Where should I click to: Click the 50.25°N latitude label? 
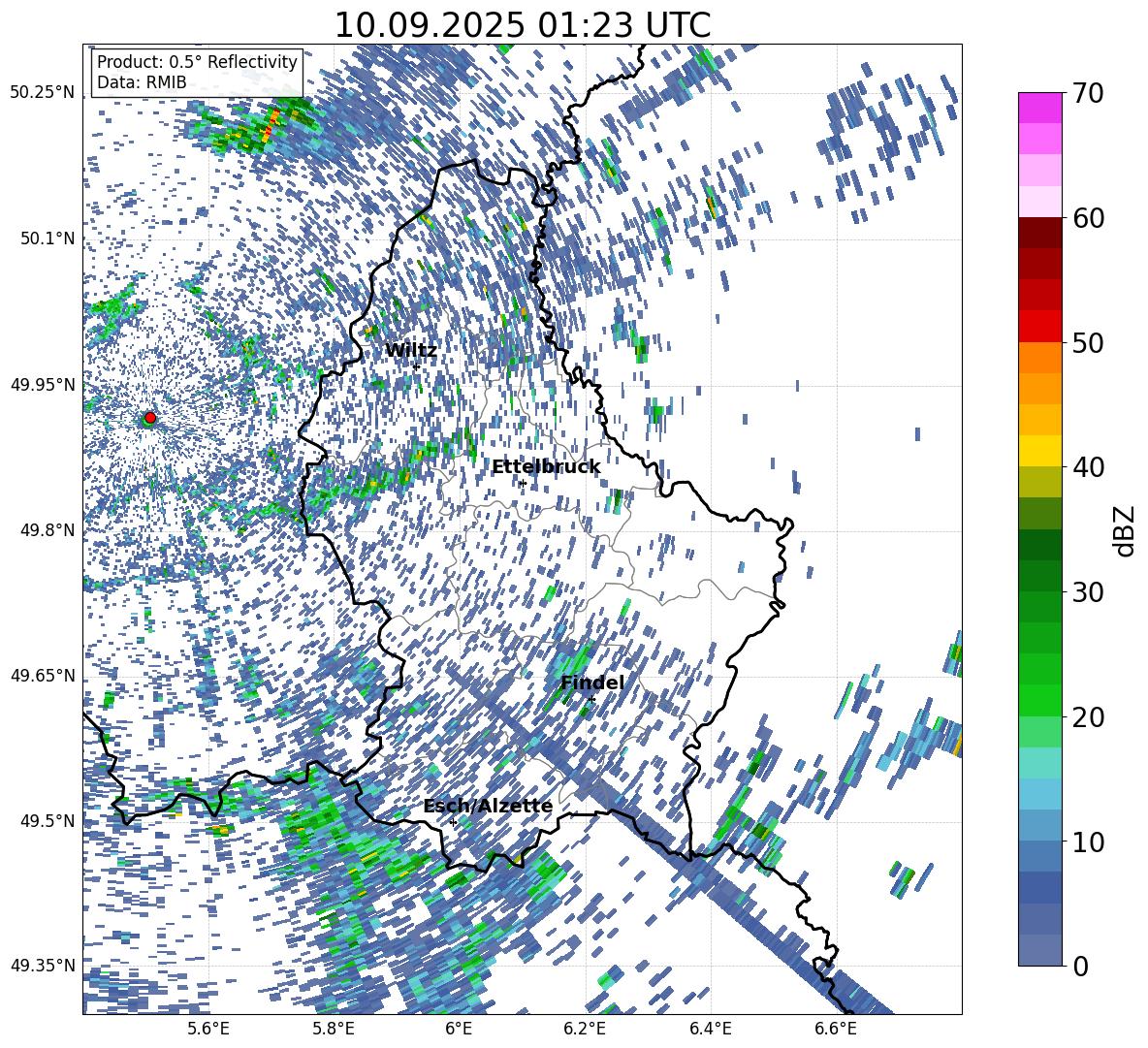click(43, 93)
